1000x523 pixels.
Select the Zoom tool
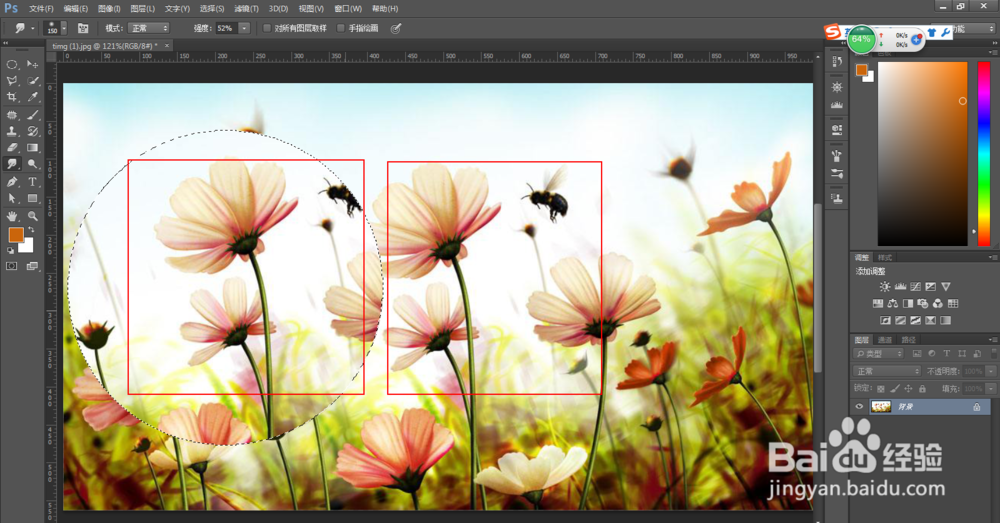(33, 216)
